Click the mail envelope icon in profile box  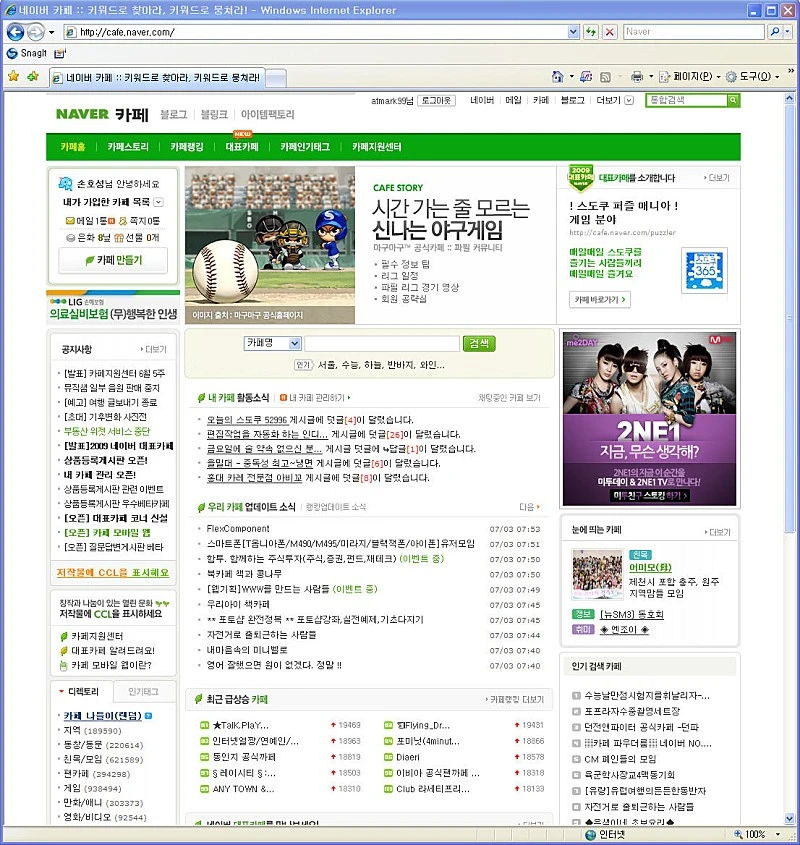point(70,221)
